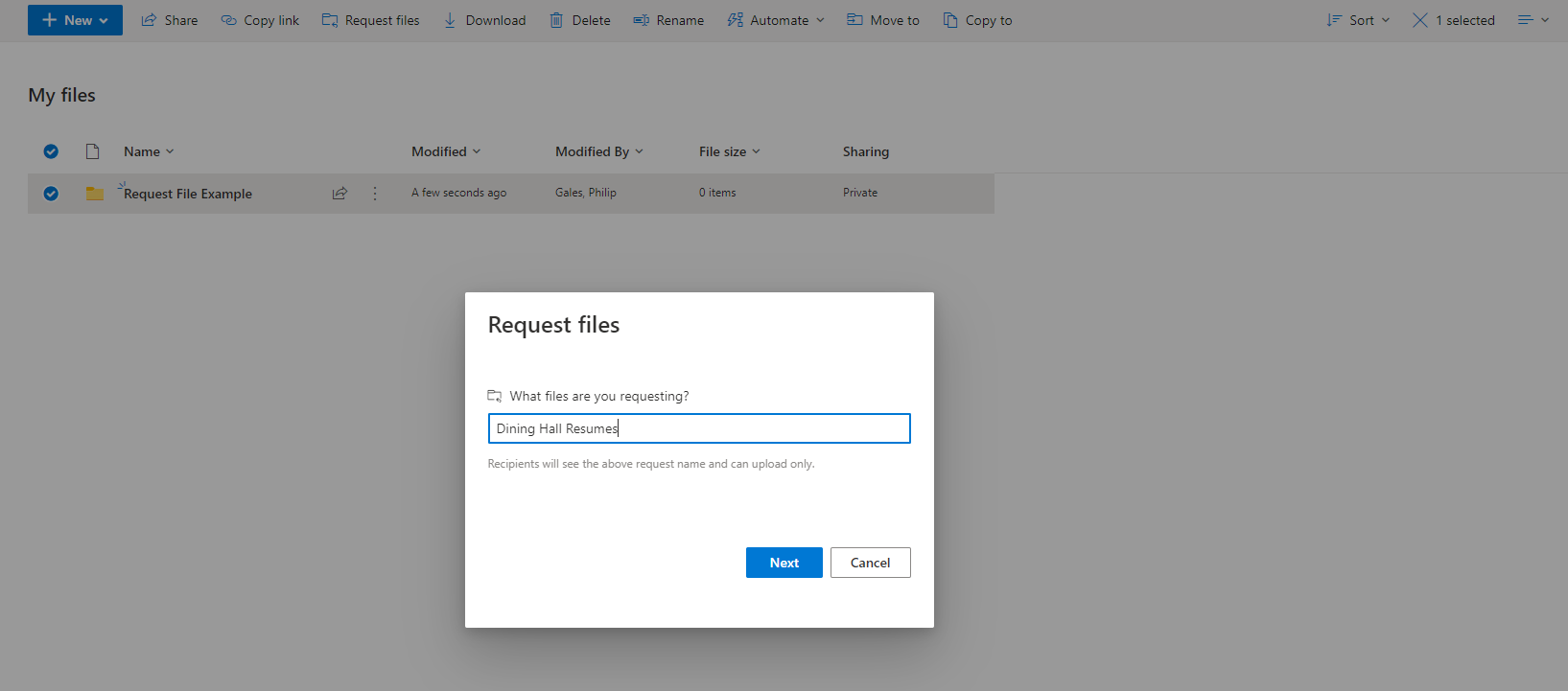Expand the Automate dropdown menu
Image resolution: width=1568 pixels, height=691 pixels.
[x=776, y=20]
